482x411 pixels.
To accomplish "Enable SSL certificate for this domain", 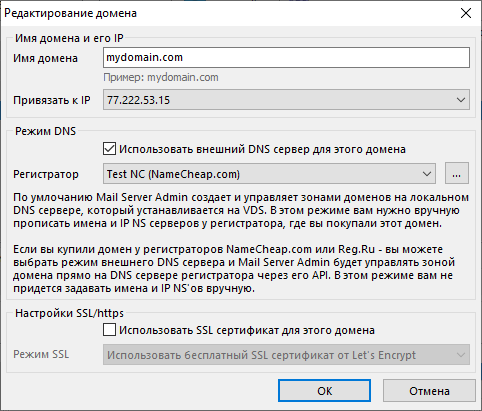I will coord(109,330).
